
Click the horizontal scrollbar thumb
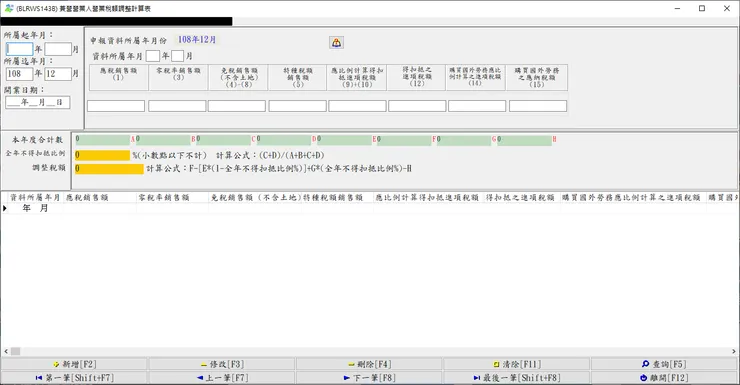click(x=16, y=352)
